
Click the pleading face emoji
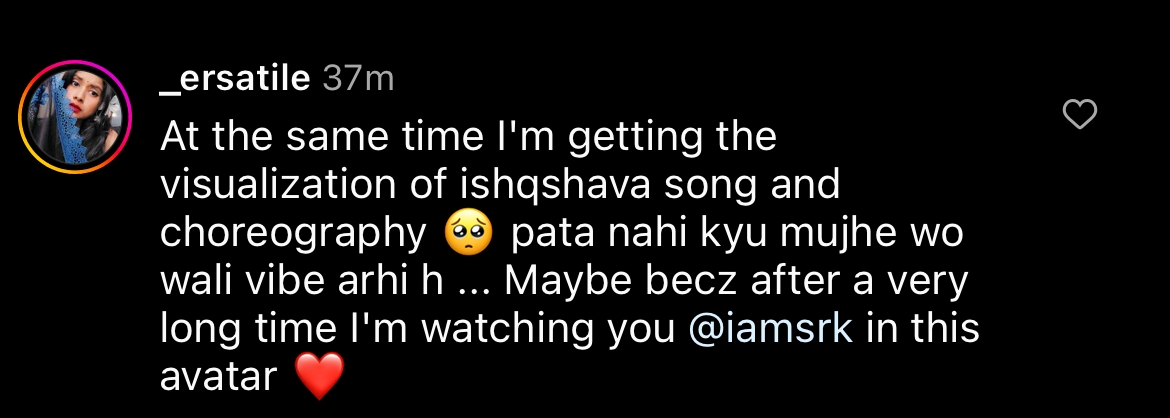tap(467, 235)
